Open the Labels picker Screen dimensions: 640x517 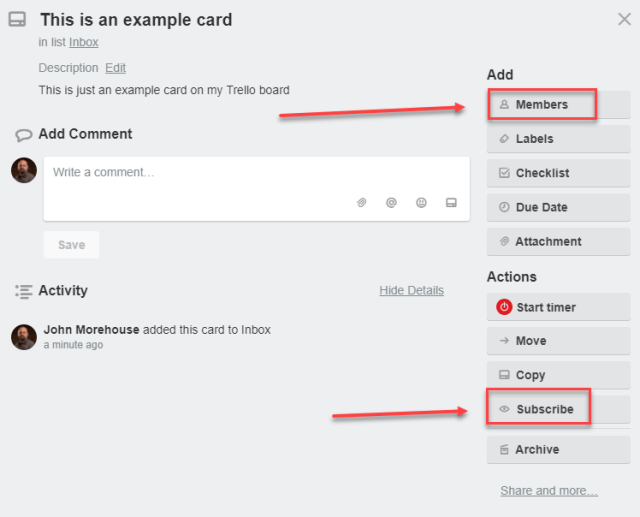(557, 139)
